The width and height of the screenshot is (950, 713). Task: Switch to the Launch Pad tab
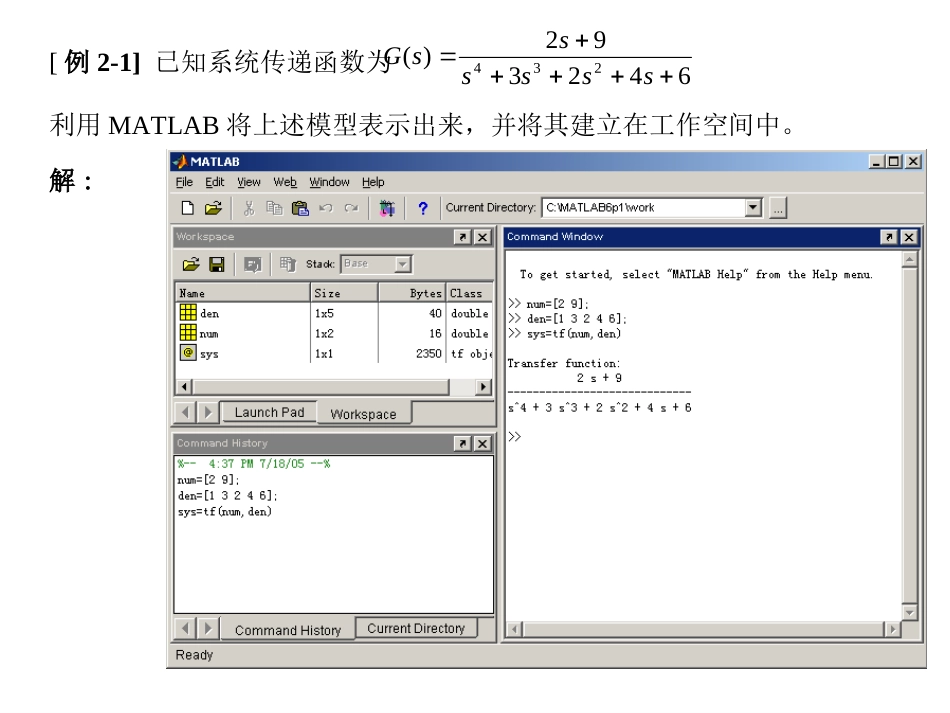tap(269, 412)
